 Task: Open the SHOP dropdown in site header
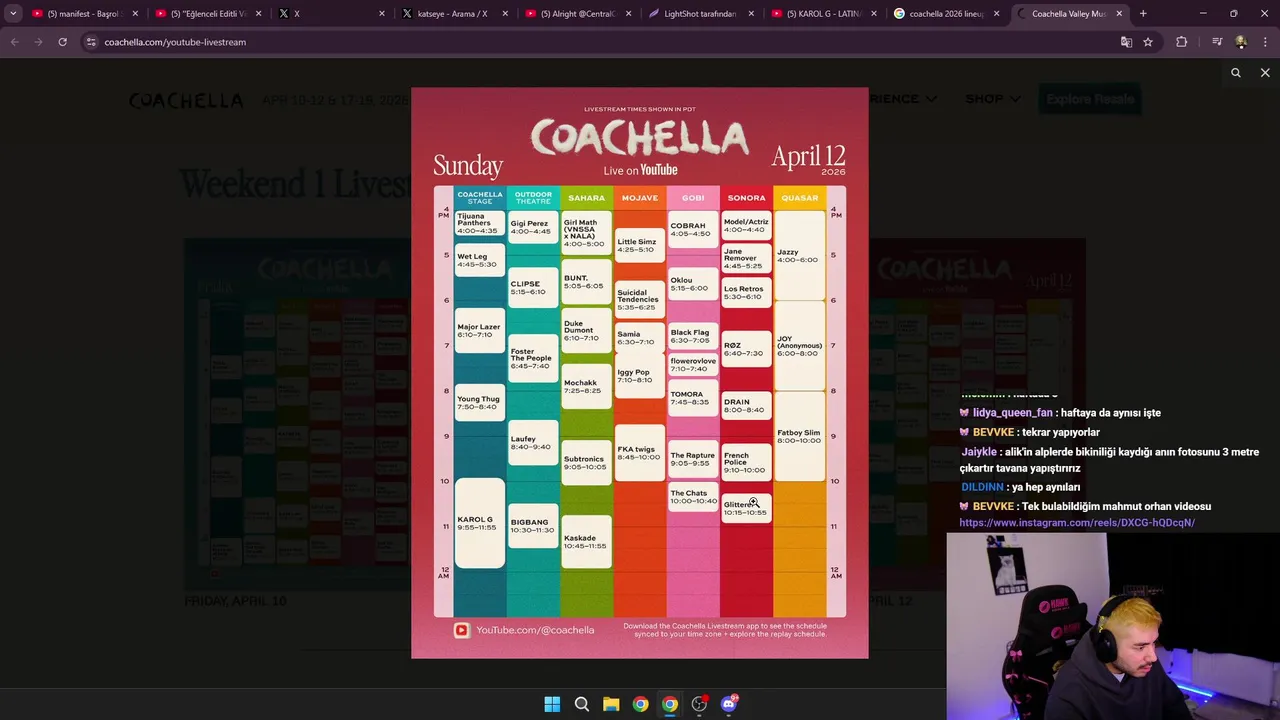point(993,99)
